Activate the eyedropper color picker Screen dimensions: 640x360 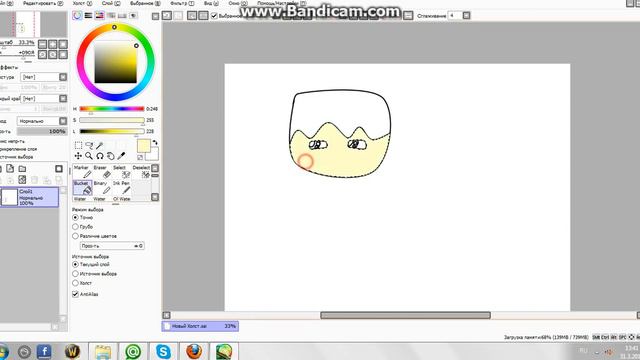click(121, 156)
